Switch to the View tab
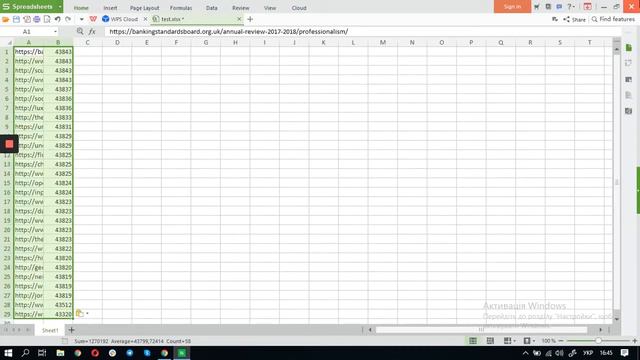The width and height of the screenshot is (640, 360). pos(270,8)
